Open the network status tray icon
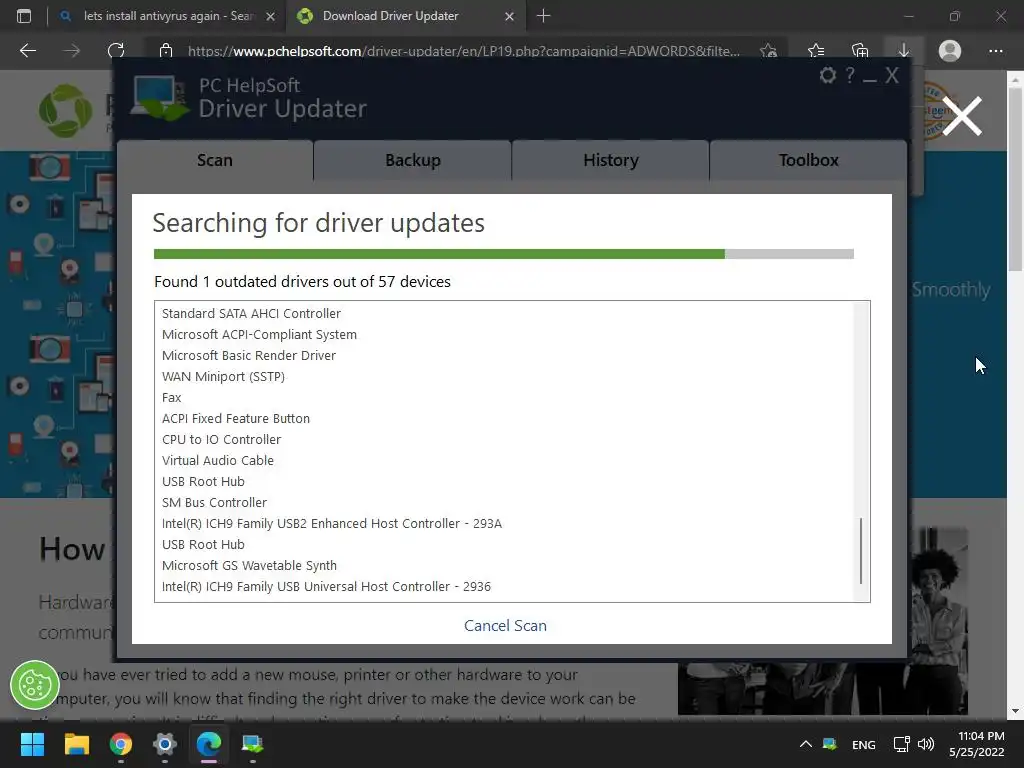The width and height of the screenshot is (1024, 768). click(901, 744)
